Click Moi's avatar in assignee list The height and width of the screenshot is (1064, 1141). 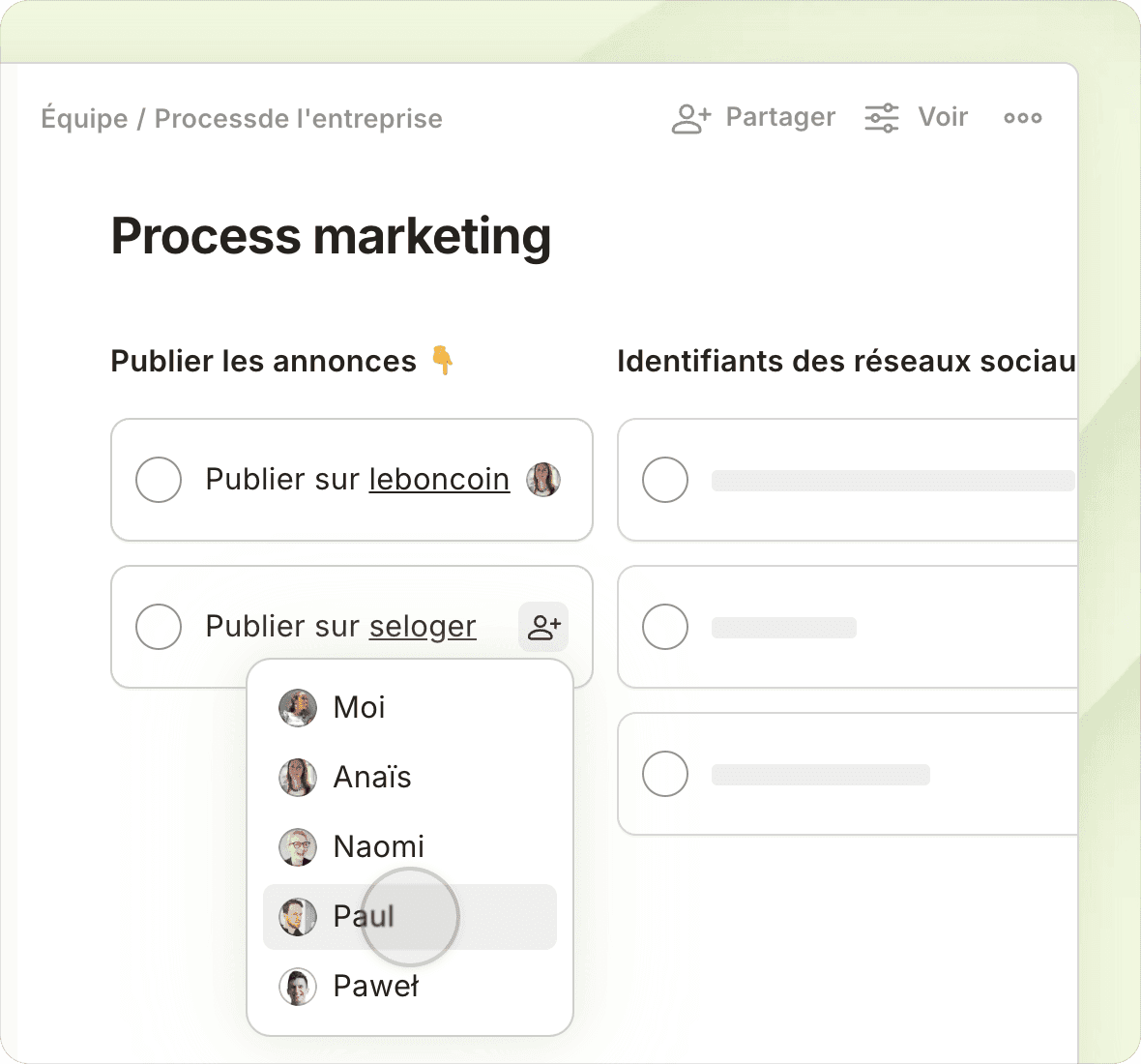coord(298,708)
